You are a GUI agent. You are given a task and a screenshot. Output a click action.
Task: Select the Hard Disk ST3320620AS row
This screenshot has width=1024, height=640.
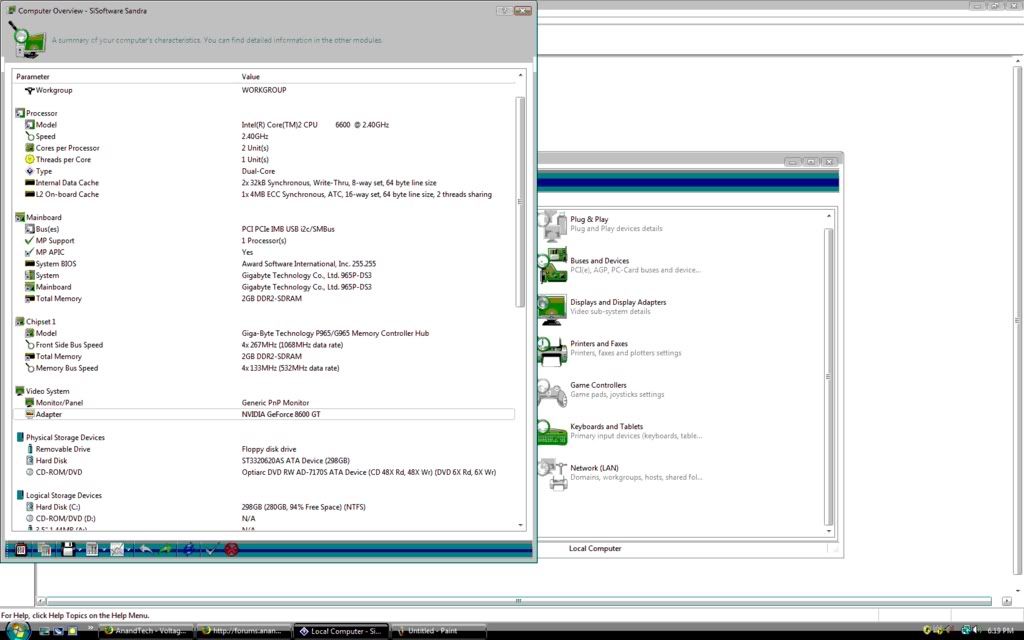(264, 460)
